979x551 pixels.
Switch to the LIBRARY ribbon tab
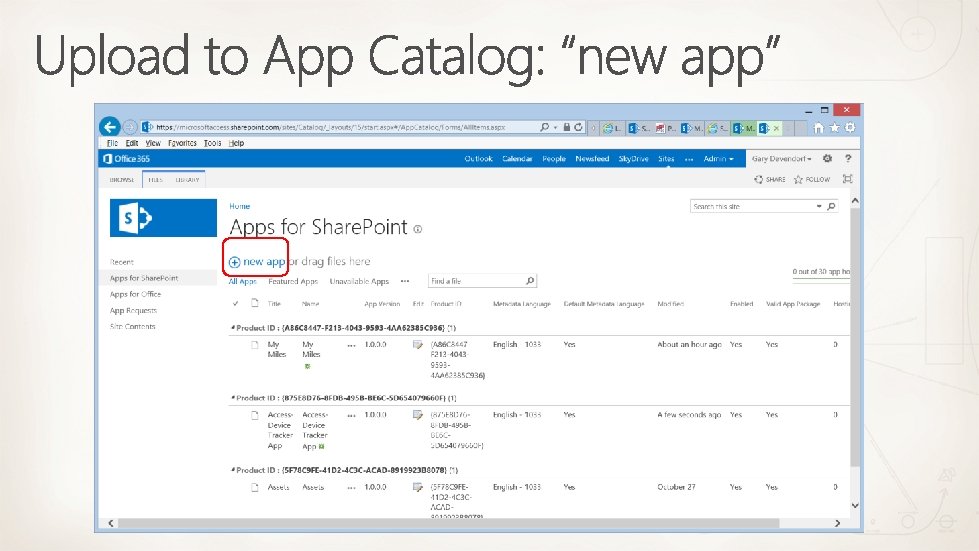pos(187,180)
